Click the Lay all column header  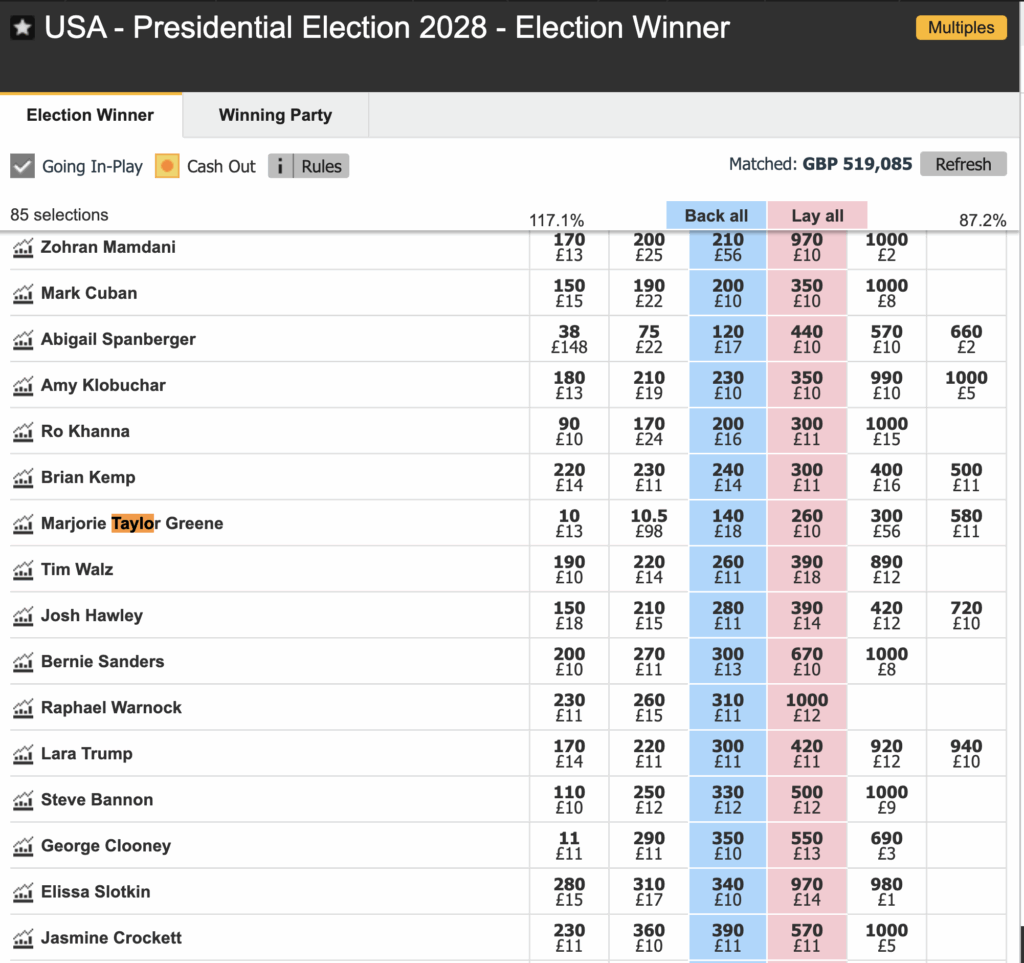817,215
